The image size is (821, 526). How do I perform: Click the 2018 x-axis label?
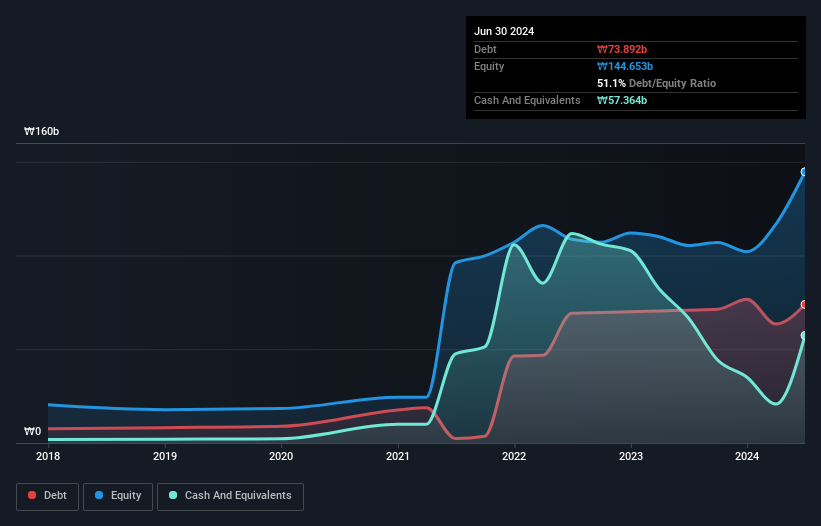coord(48,456)
